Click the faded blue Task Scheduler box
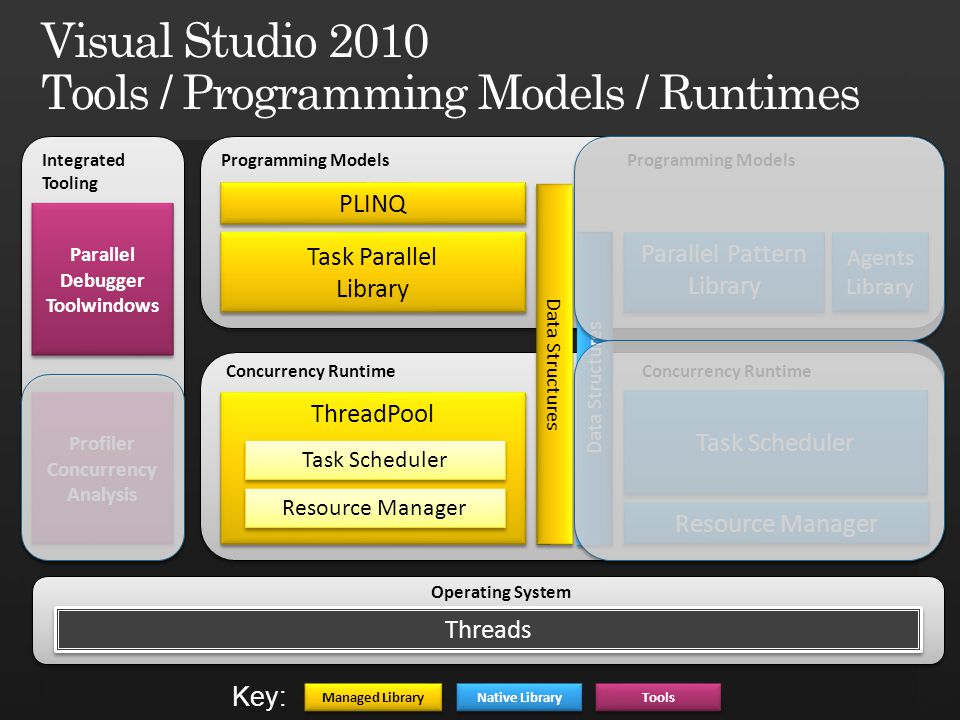This screenshot has width=960, height=720. [775, 443]
